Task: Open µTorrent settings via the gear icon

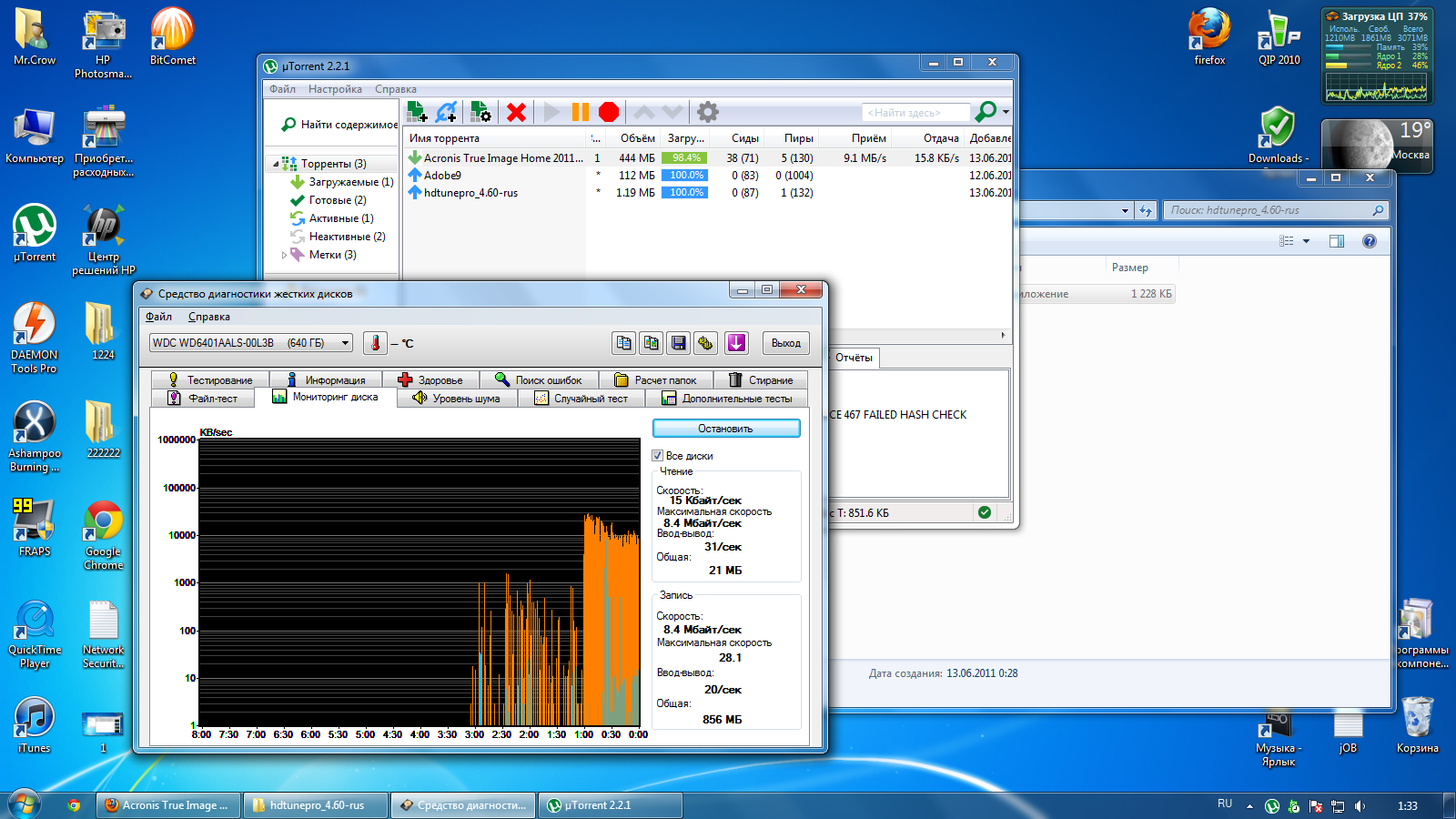Action: coord(707,112)
